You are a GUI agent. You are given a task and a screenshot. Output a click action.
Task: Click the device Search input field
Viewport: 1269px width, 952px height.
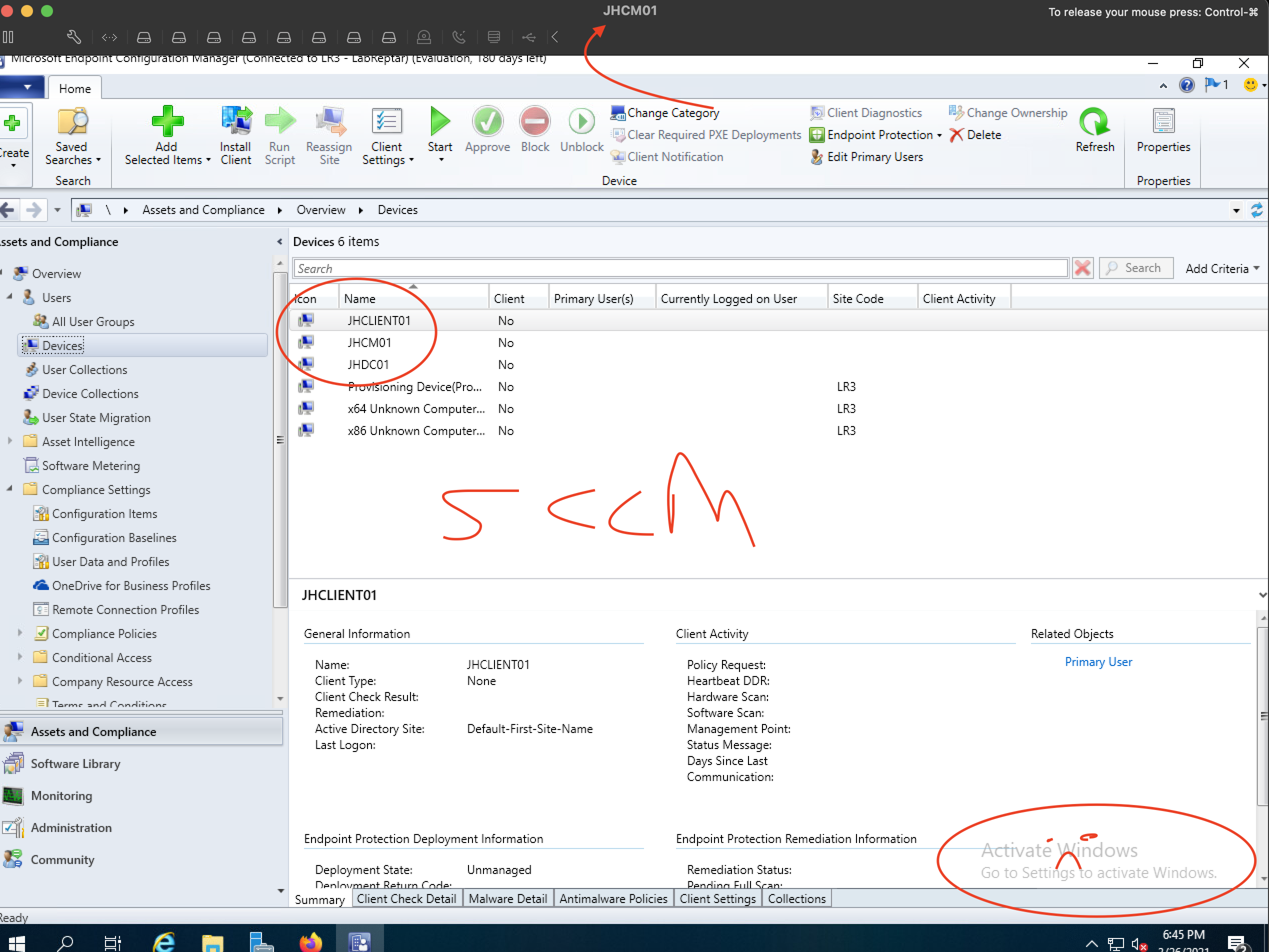click(x=680, y=268)
